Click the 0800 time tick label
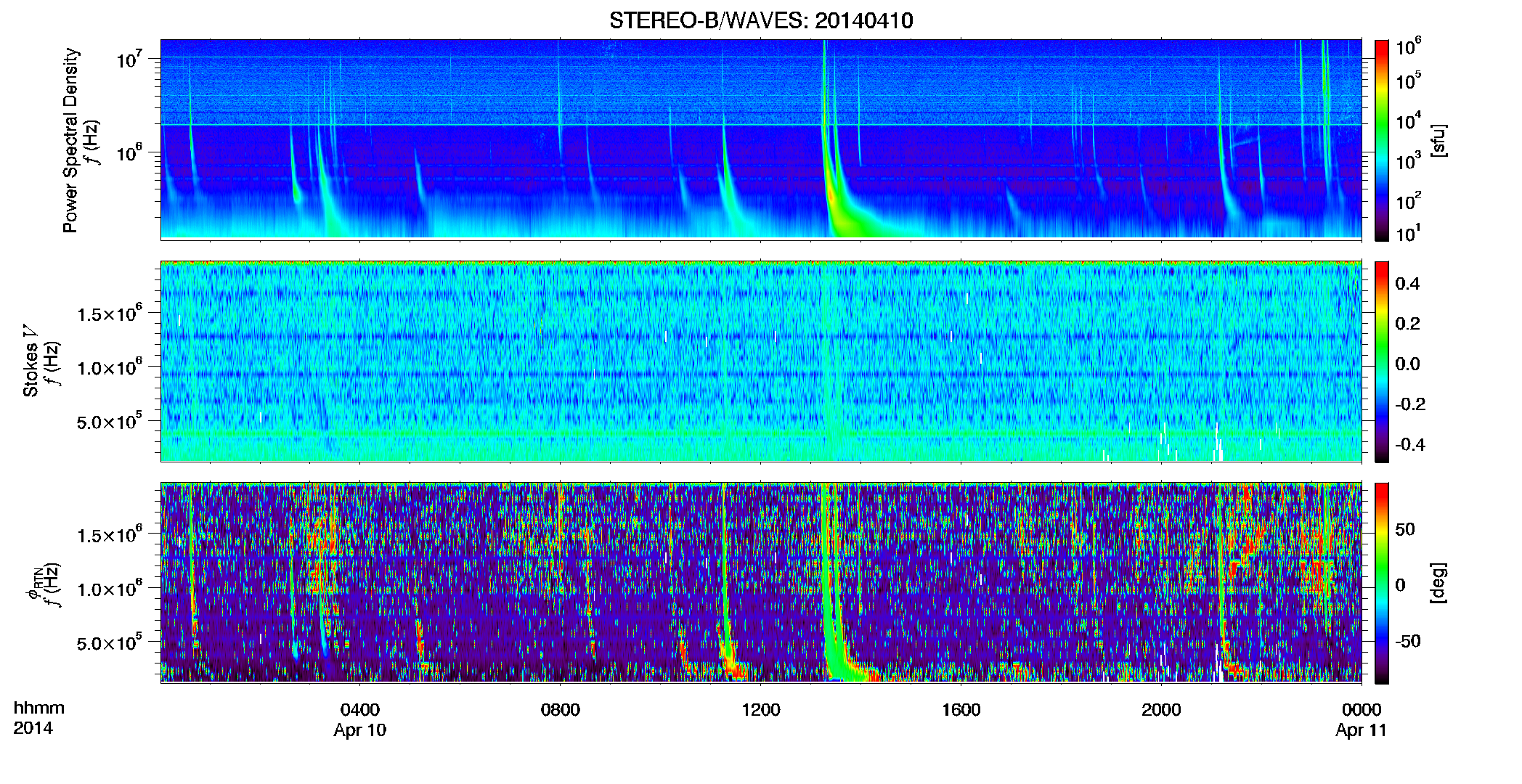 (561, 709)
